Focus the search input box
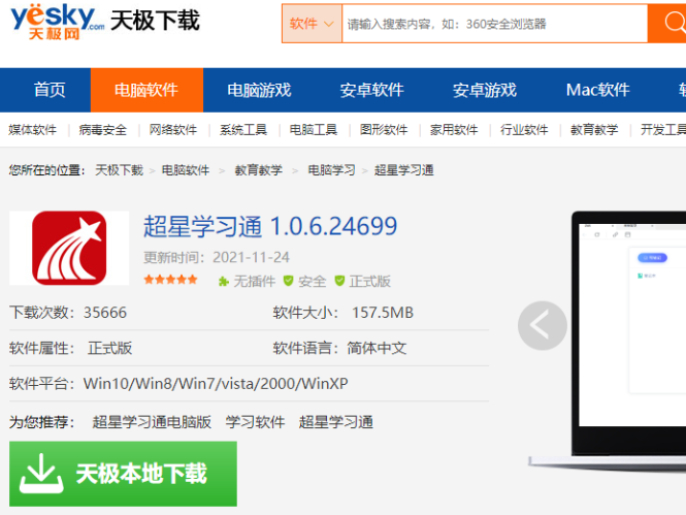 (494, 24)
